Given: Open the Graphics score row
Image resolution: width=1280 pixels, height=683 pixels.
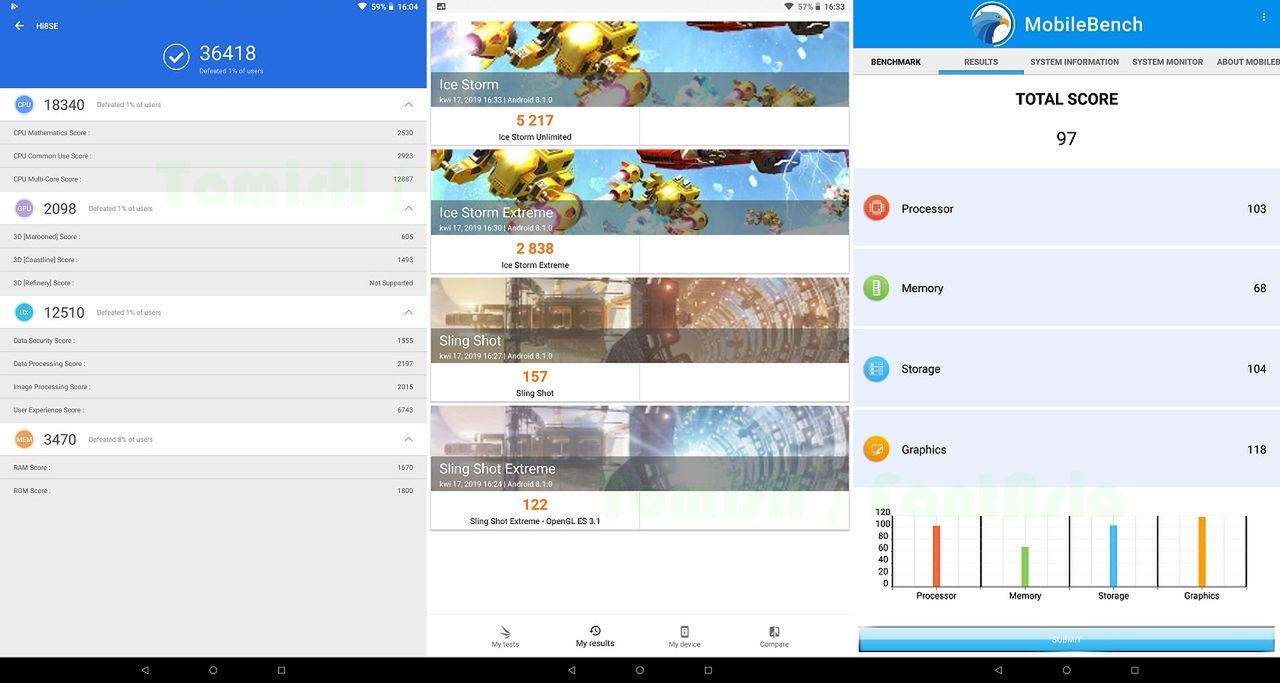Looking at the screenshot, I should click(1066, 449).
